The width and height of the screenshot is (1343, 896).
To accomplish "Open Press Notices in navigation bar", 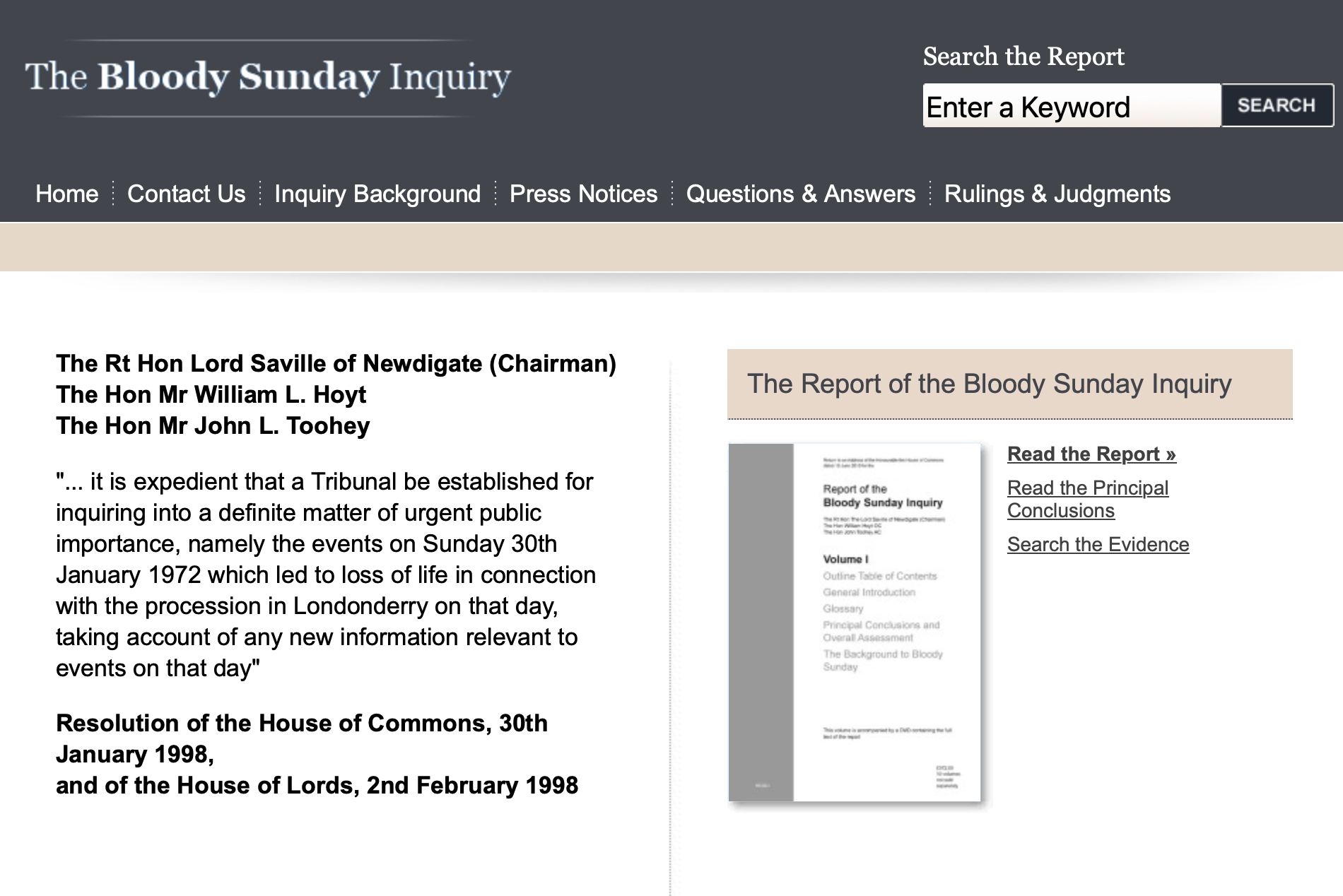I will (583, 194).
